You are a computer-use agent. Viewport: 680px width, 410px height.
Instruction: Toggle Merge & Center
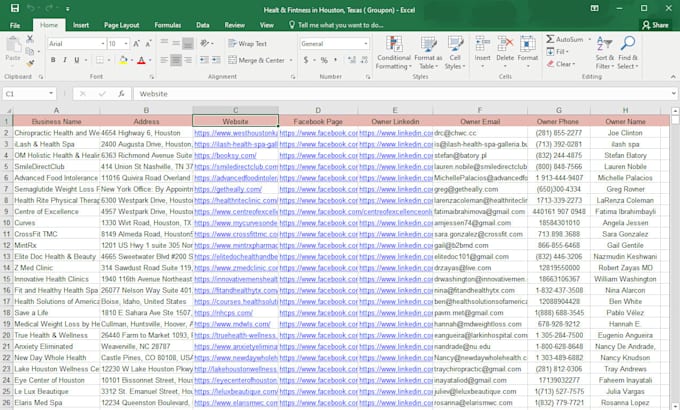pyautogui.click(x=256, y=60)
